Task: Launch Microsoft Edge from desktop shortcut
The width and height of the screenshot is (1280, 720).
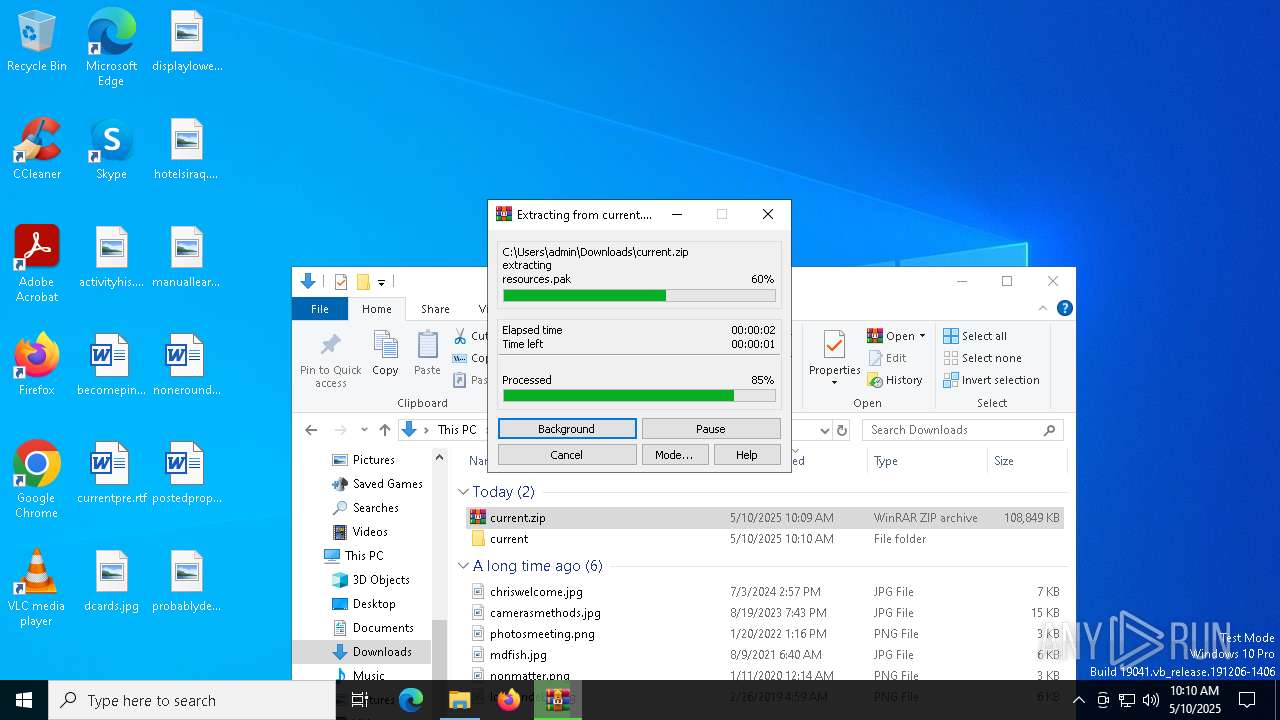Action: click(111, 48)
